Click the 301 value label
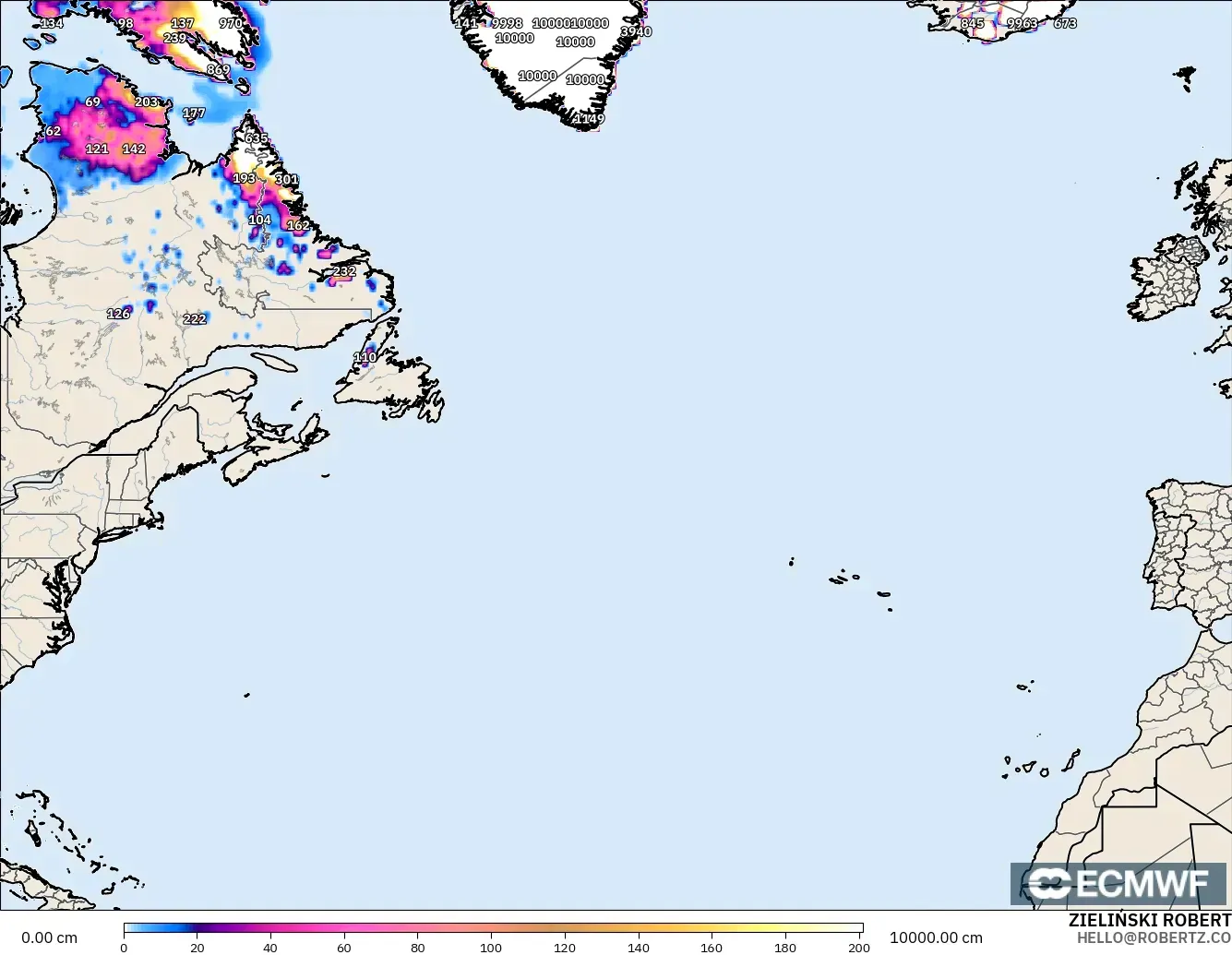The image size is (1232, 955). pos(287,179)
